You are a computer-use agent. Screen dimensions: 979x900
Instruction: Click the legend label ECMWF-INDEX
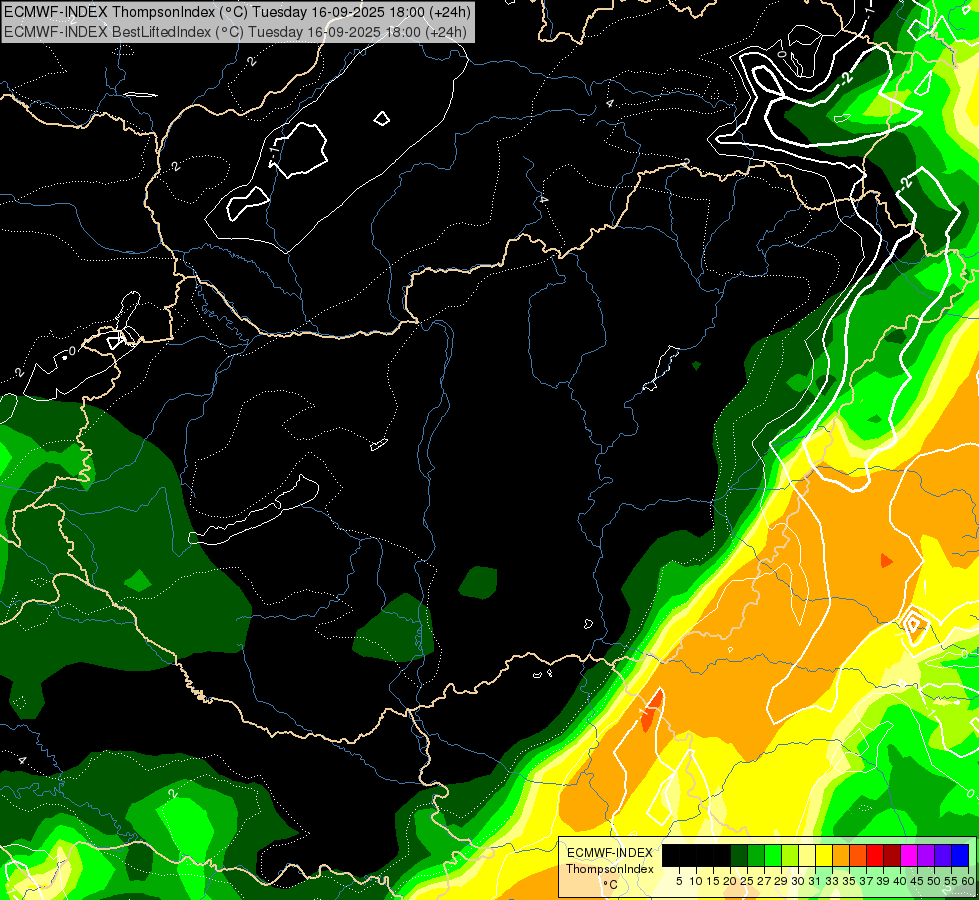click(x=610, y=853)
